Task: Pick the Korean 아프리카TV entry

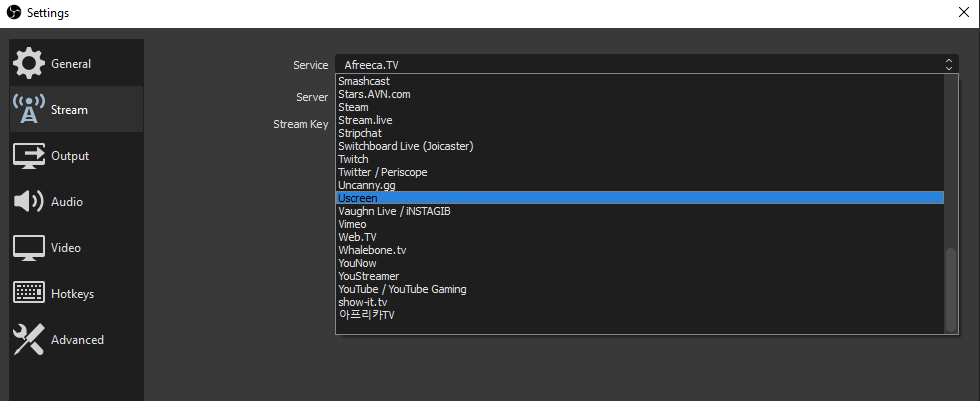Action: (x=639, y=315)
